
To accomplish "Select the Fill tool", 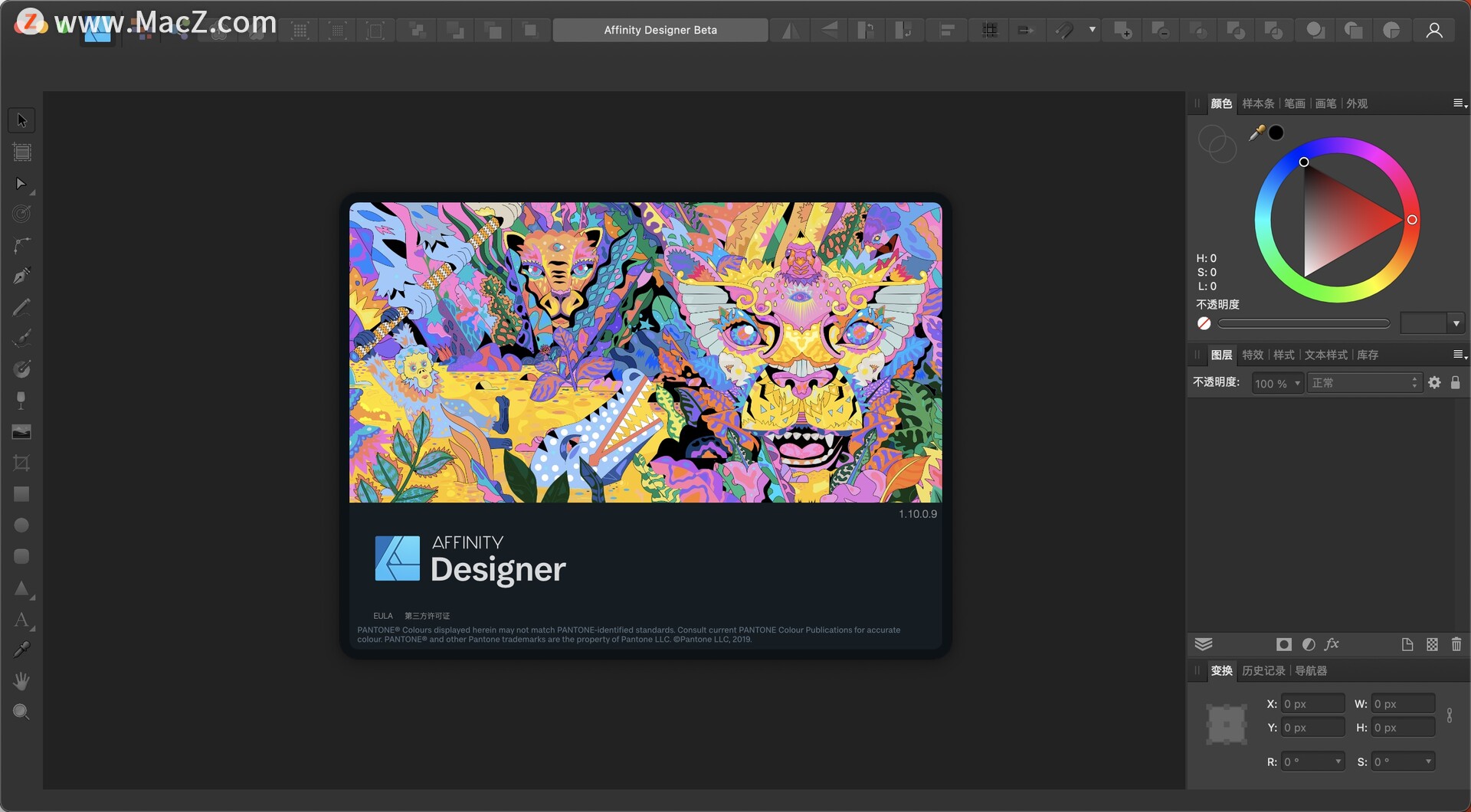I will 21,370.
